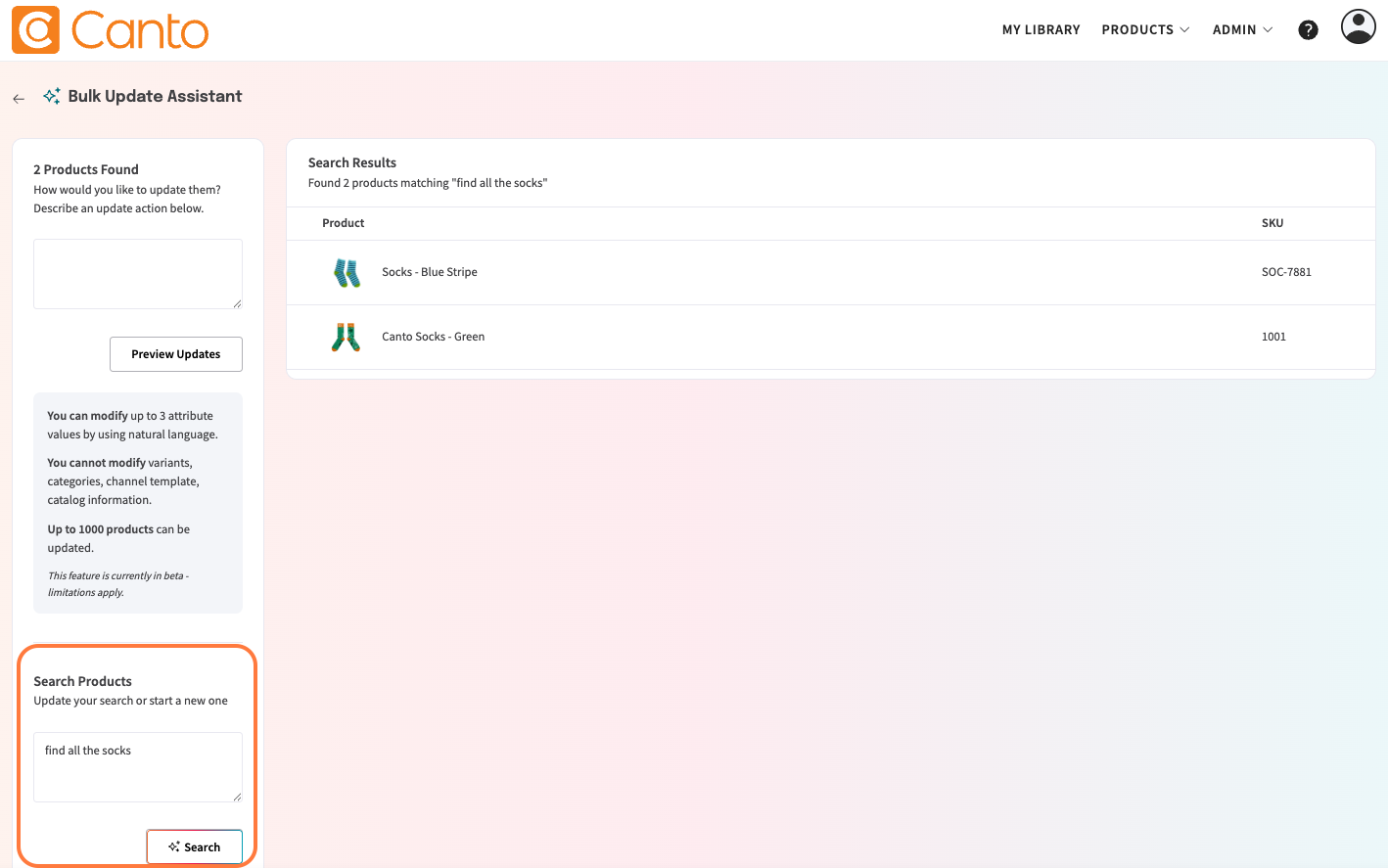Image resolution: width=1388 pixels, height=868 pixels.
Task: Select the 'Canto Socks - Green' product name
Action: (x=434, y=337)
